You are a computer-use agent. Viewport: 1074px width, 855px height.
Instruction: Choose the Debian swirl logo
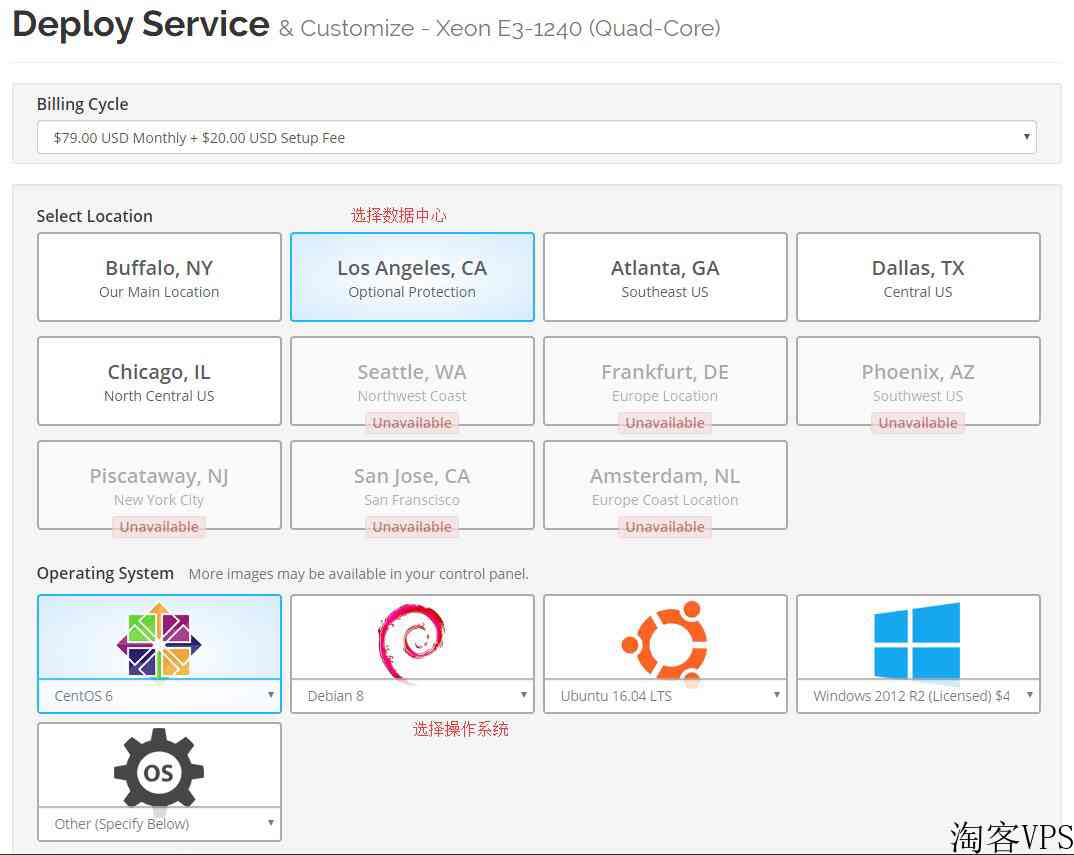coord(411,643)
